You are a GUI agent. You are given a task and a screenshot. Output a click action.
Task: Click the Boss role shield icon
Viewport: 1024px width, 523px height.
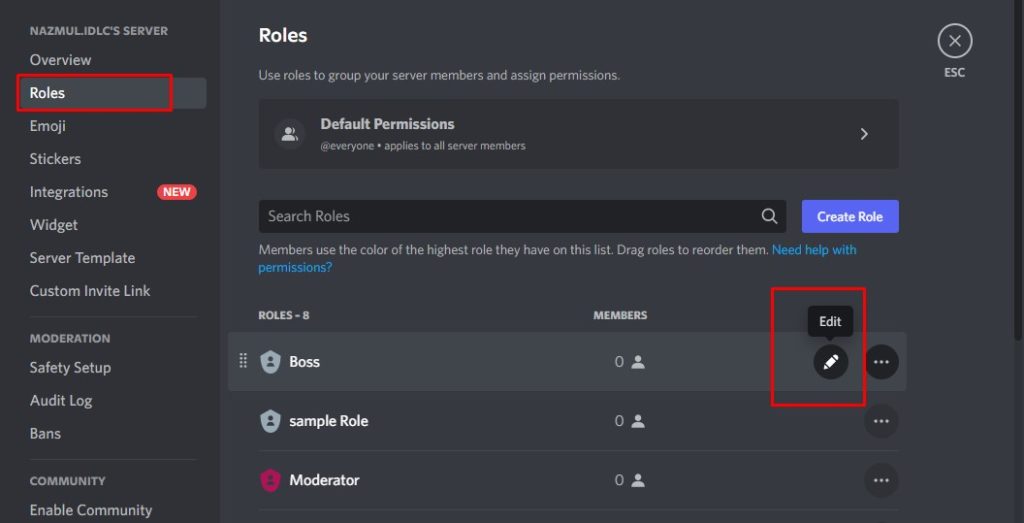coord(270,362)
